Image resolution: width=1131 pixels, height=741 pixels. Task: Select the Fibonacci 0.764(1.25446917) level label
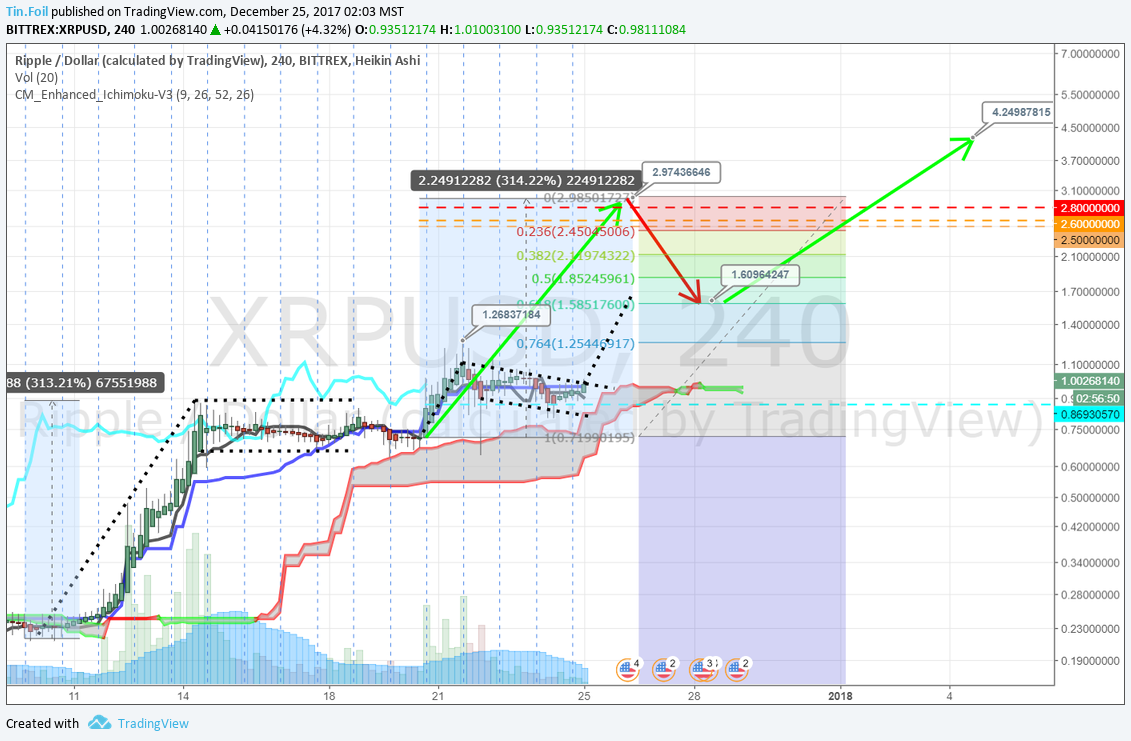coord(575,344)
